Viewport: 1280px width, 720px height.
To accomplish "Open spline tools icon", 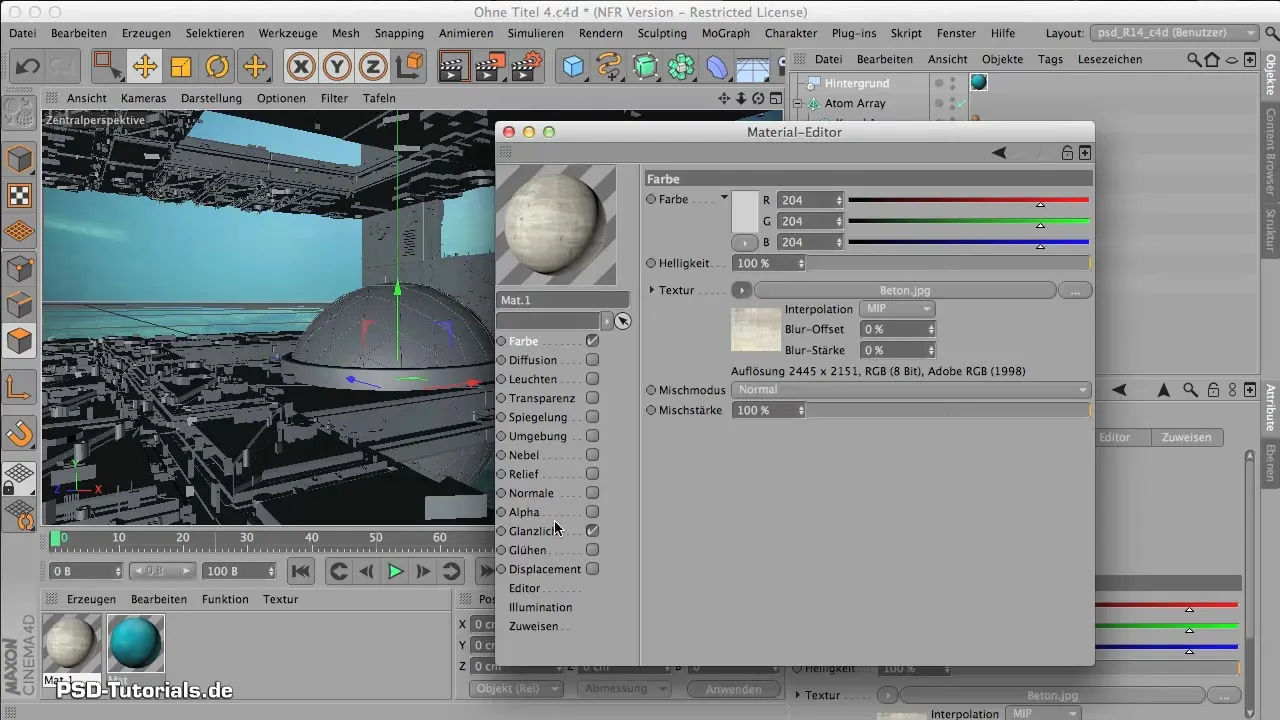I will (x=609, y=67).
